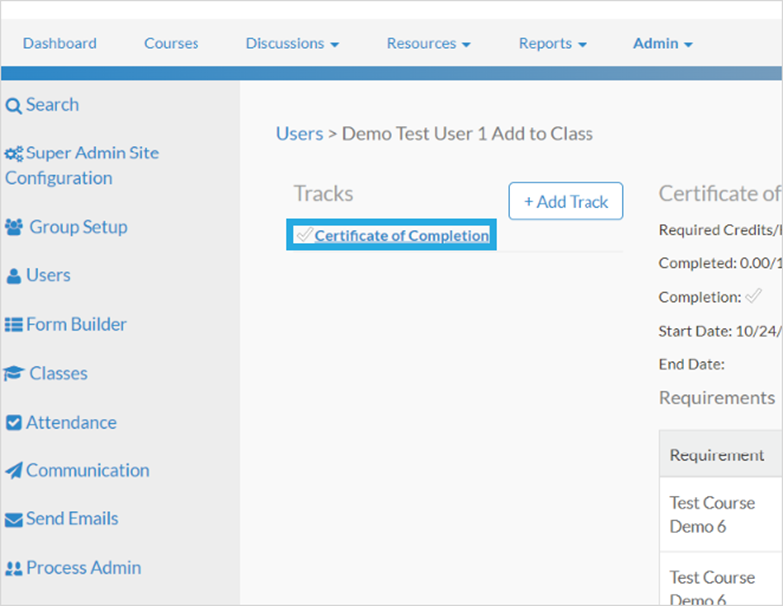The height and width of the screenshot is (606, 783).
Task: Go to the Dashboard tab
Action: click(x=60, y=43)
